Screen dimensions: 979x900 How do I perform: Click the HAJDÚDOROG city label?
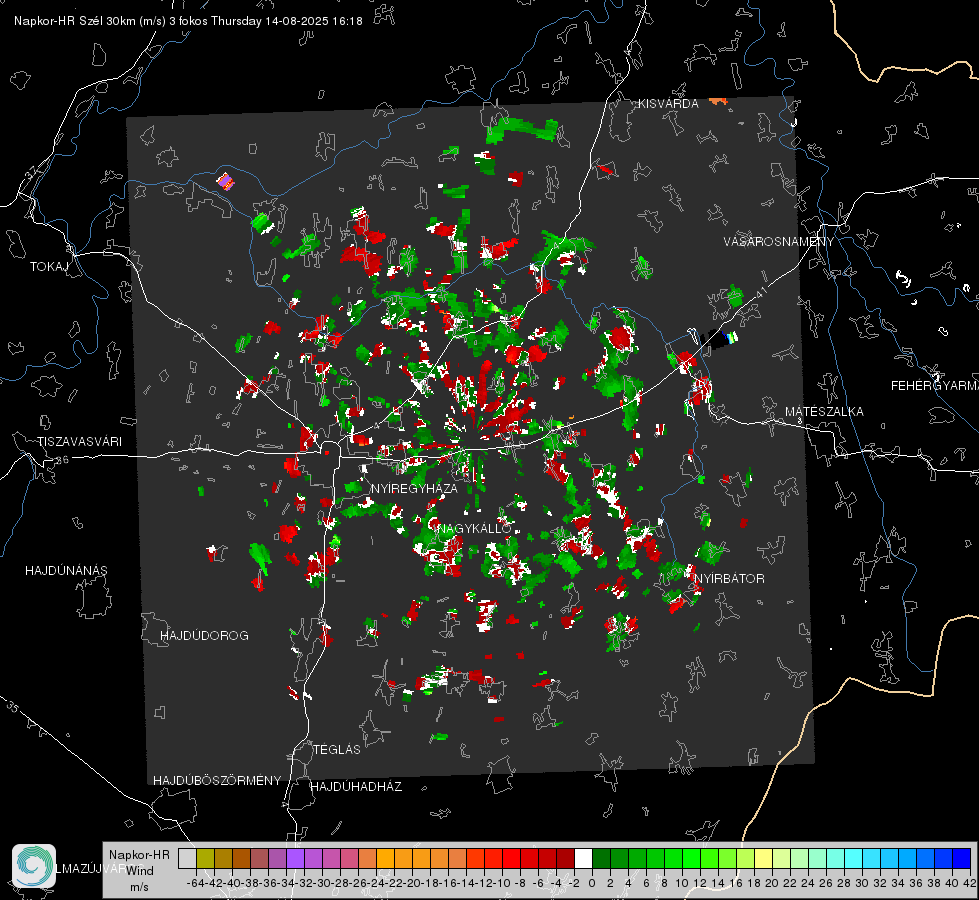coord(204,636)
